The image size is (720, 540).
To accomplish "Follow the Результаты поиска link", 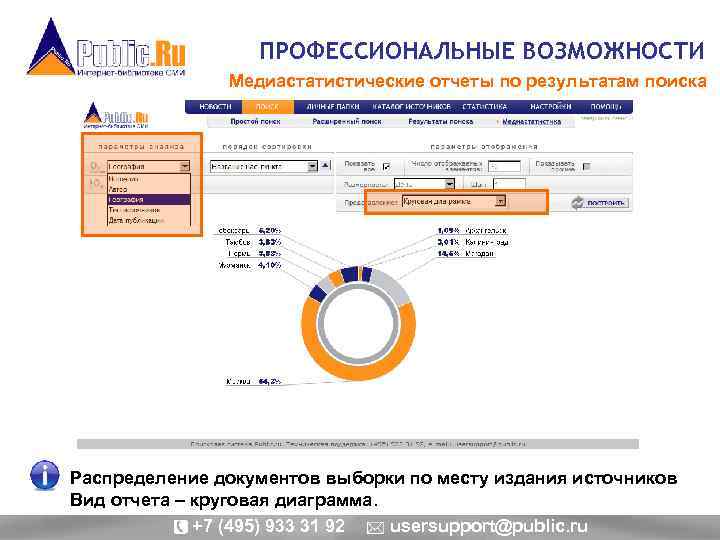I will point(440,122).
